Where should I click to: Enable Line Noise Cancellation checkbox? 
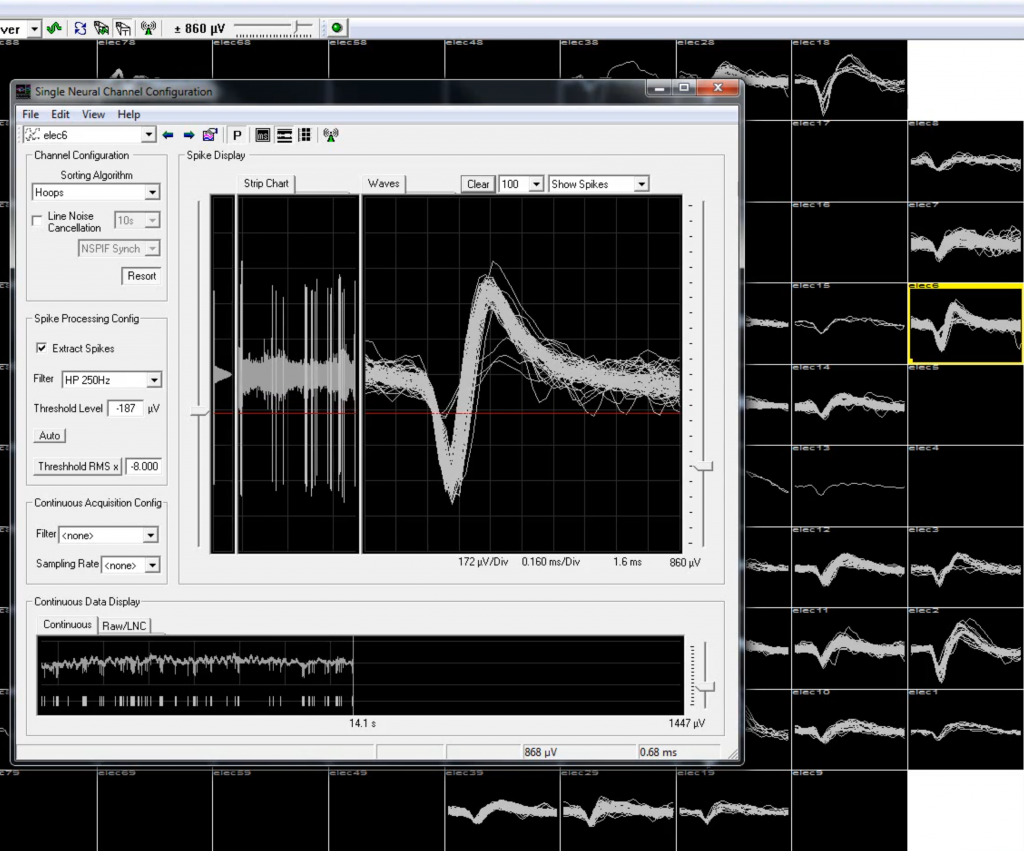tap(38, 221)
